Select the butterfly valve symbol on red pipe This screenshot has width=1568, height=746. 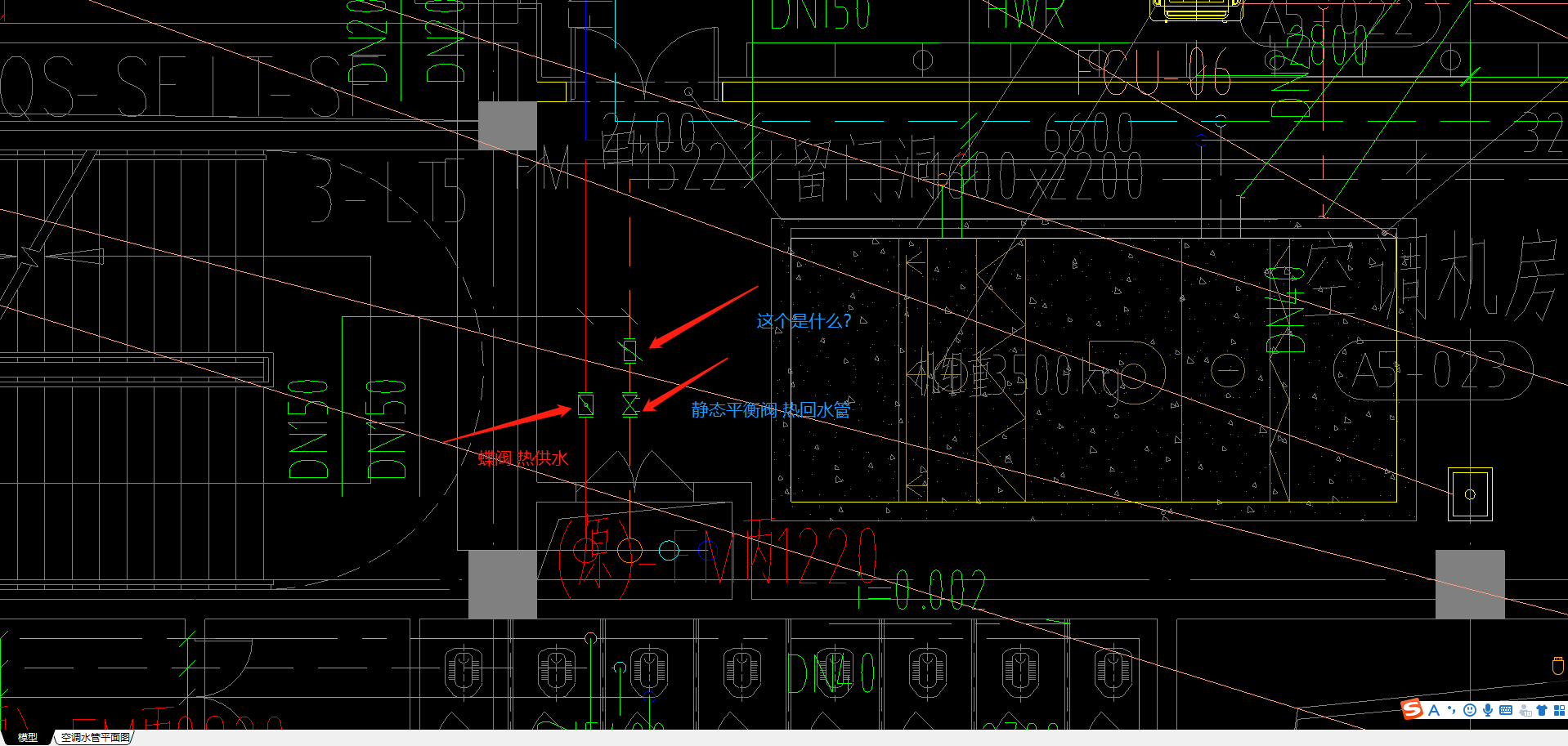(x=585, y=404)
